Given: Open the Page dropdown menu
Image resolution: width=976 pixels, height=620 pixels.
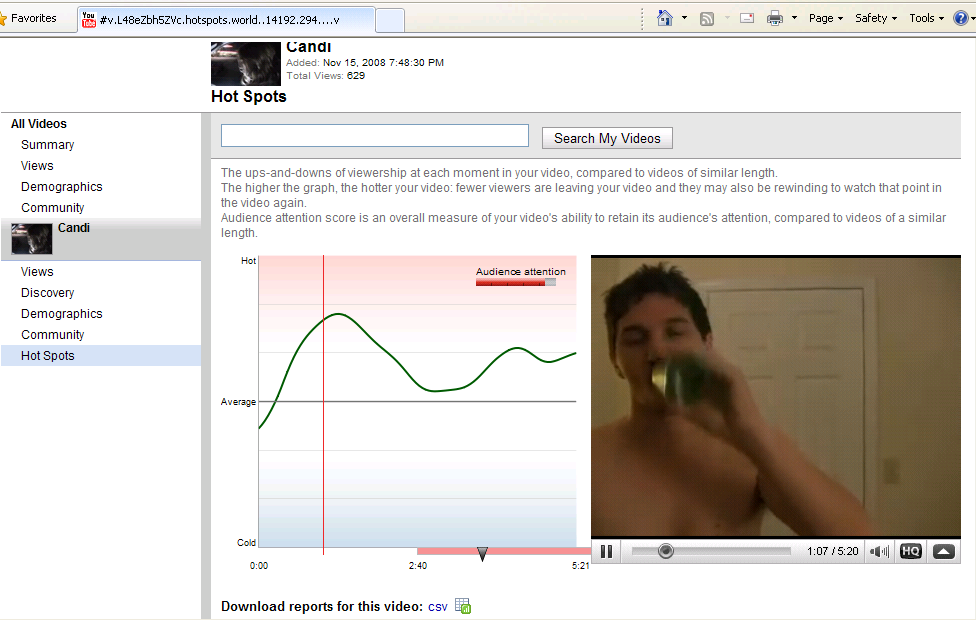Looking at the screenshot, I should (x=825, y=18).
